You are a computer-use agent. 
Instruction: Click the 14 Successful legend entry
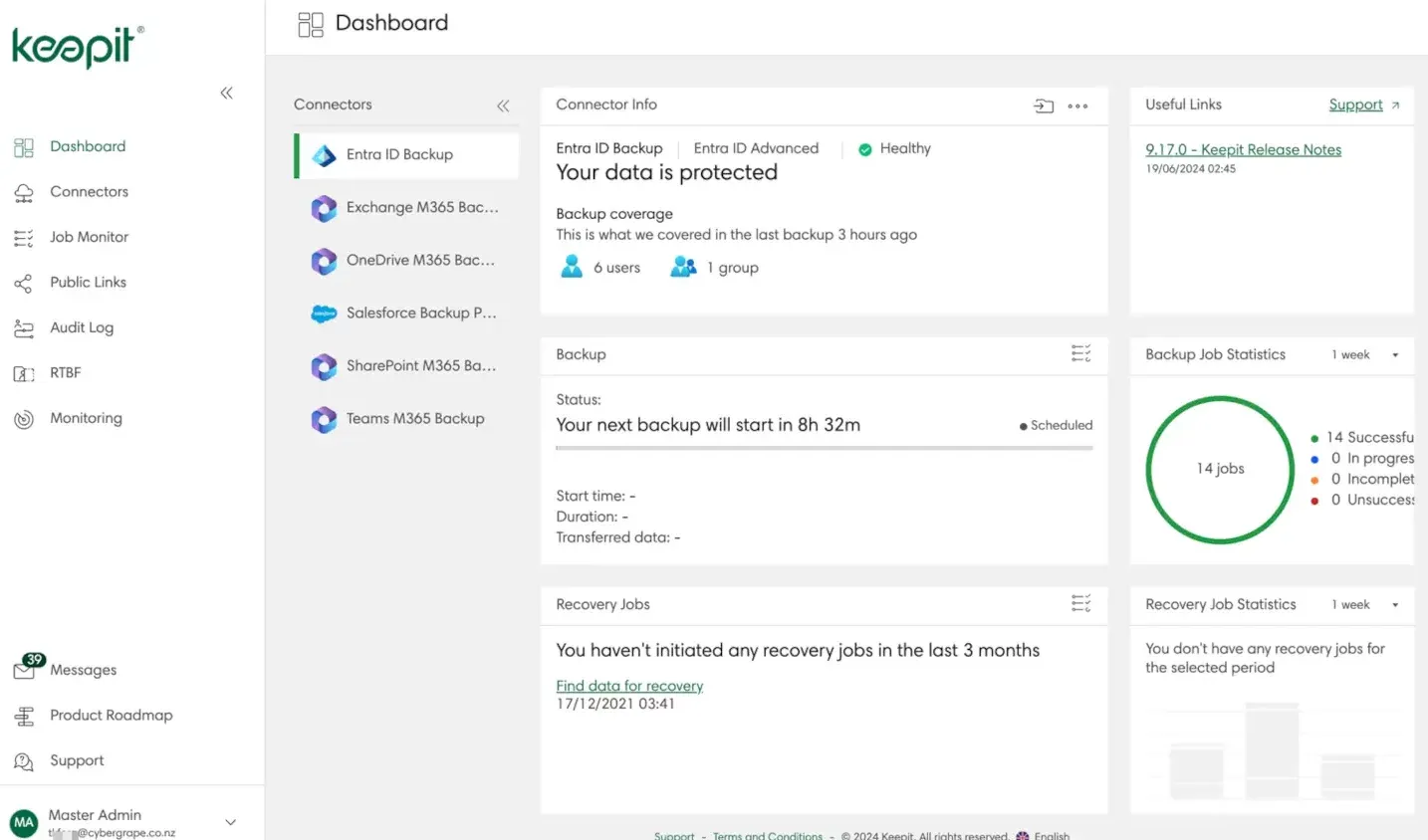(1361, 437)
